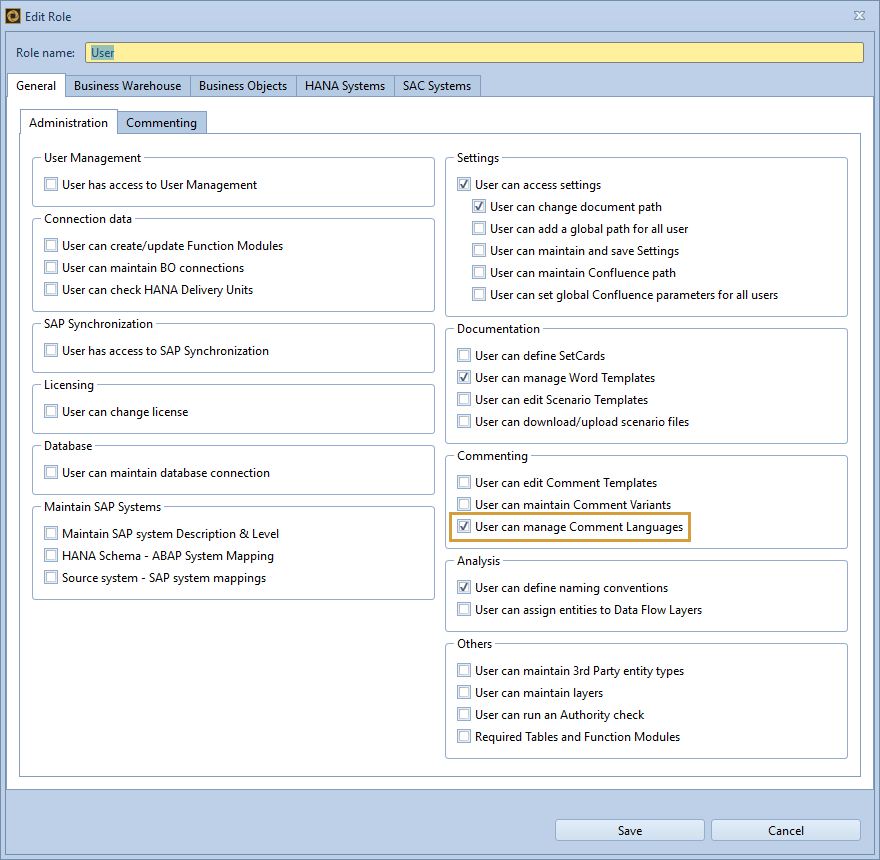The width and height of the screenshot is (880, 860).
Task: Disable 'User can change document path'
Action: point(478,206)
